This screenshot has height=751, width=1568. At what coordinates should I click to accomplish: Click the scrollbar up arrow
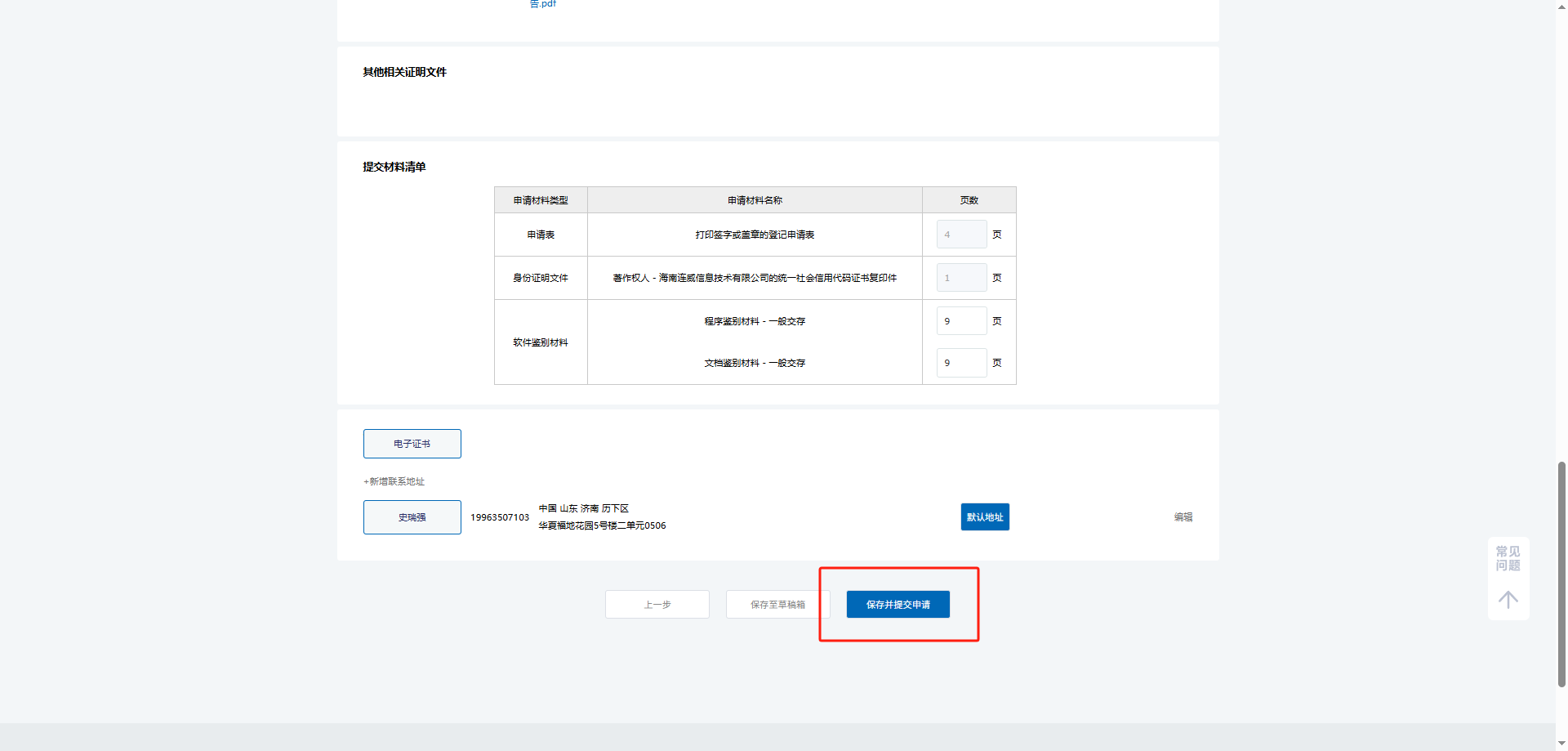(x=1561, y=5)
